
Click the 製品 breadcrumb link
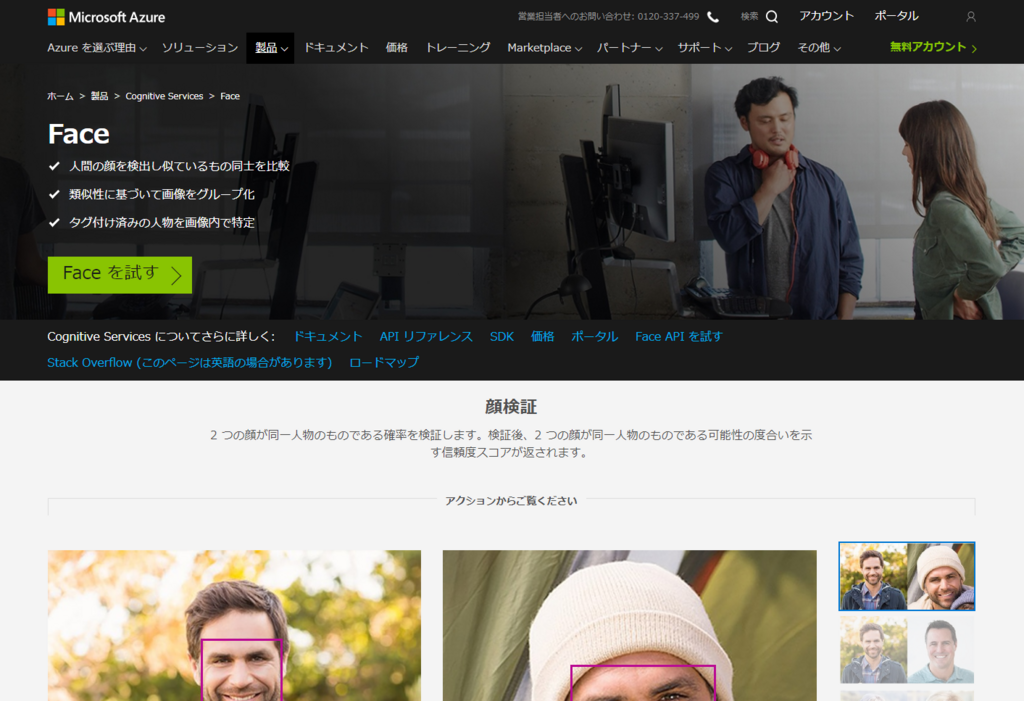tap(99, 96)
